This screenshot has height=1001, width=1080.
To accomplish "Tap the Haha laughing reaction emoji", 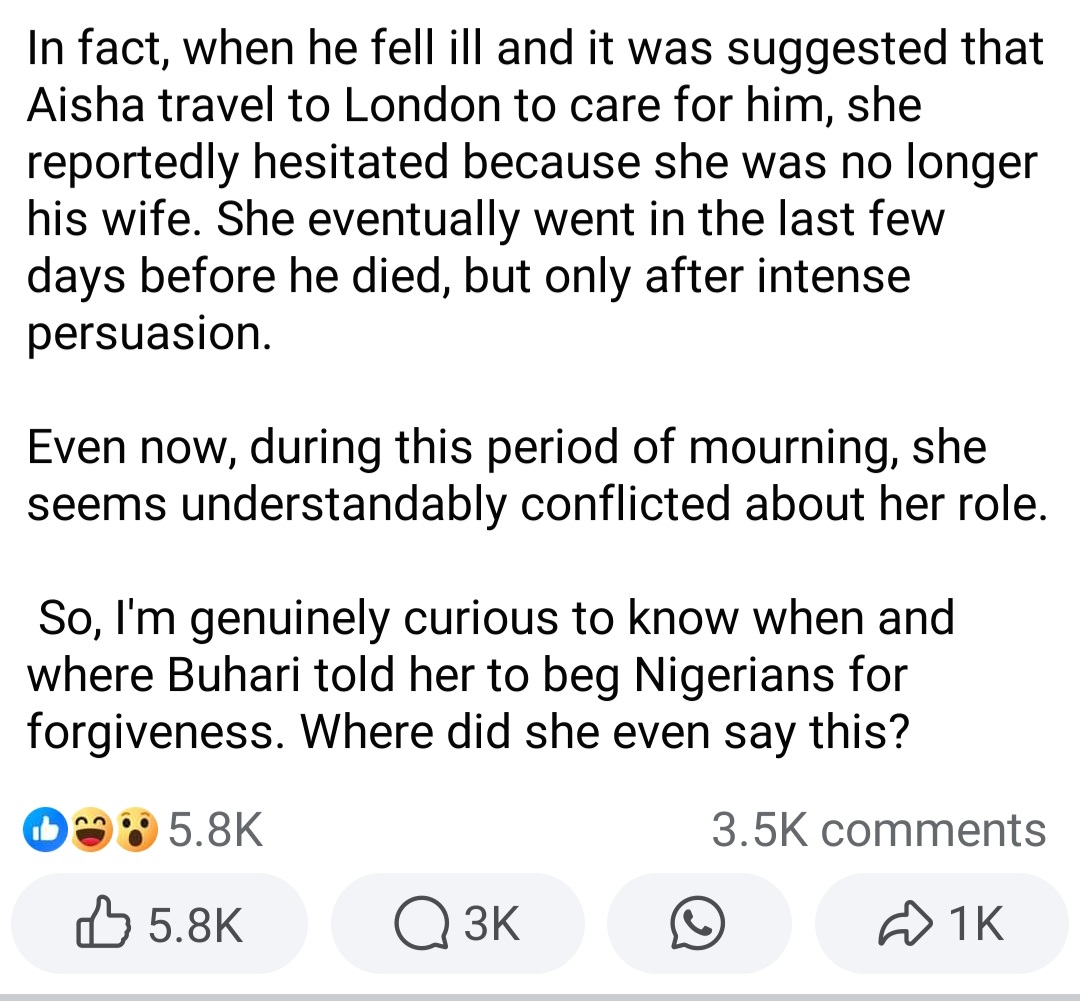I will pyautogui.click(x=90, y=829).
